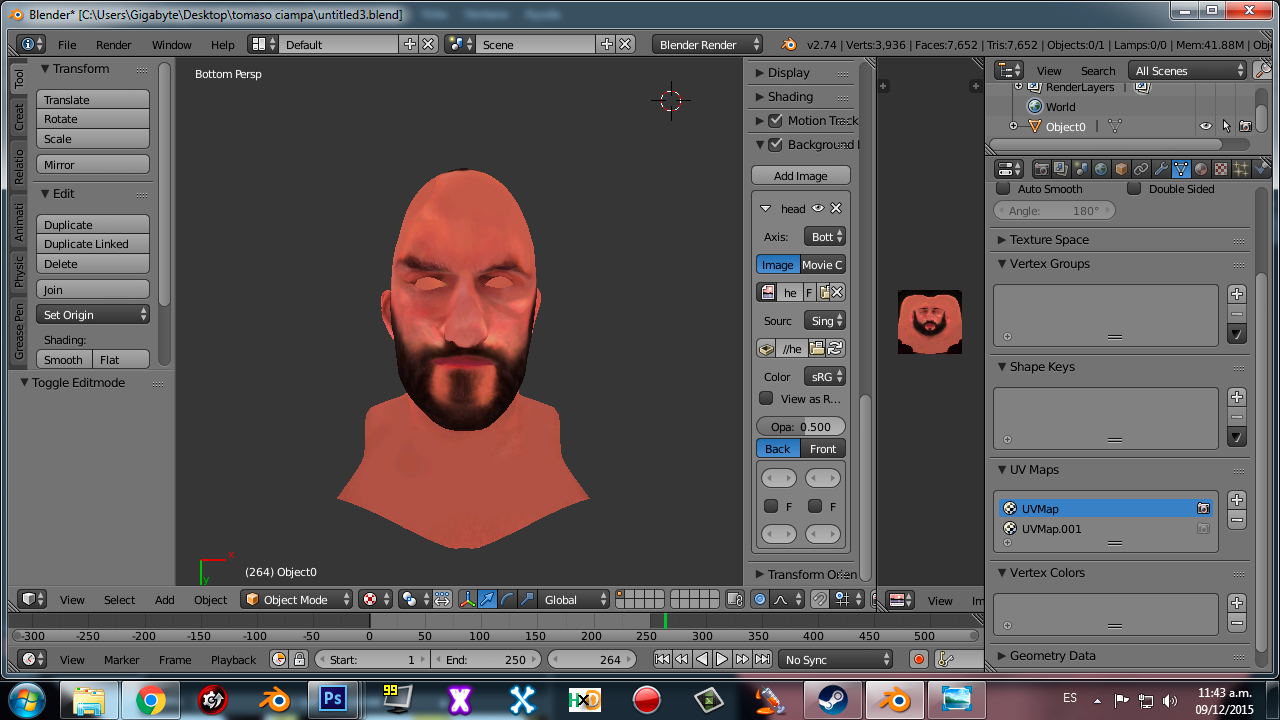This screenshot has width=1280, height=720.
Task: Click the Duplicate Linked button
Action: click(x=93, y=243)
